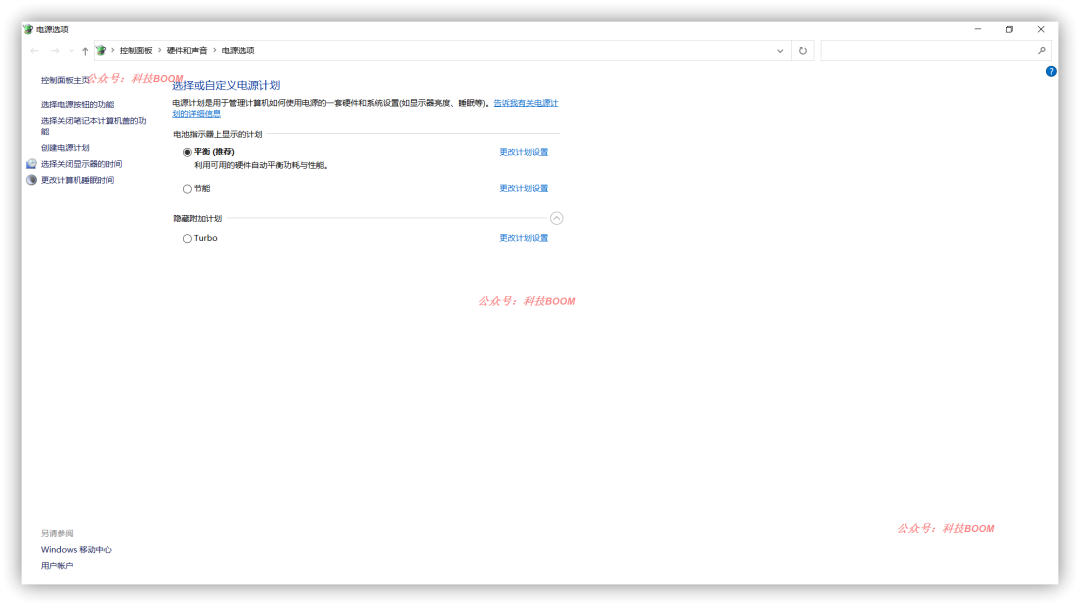Open 创建电源计划 link
The width and height of the screenshot is (1080, 606).
click(x=65, y=148)
